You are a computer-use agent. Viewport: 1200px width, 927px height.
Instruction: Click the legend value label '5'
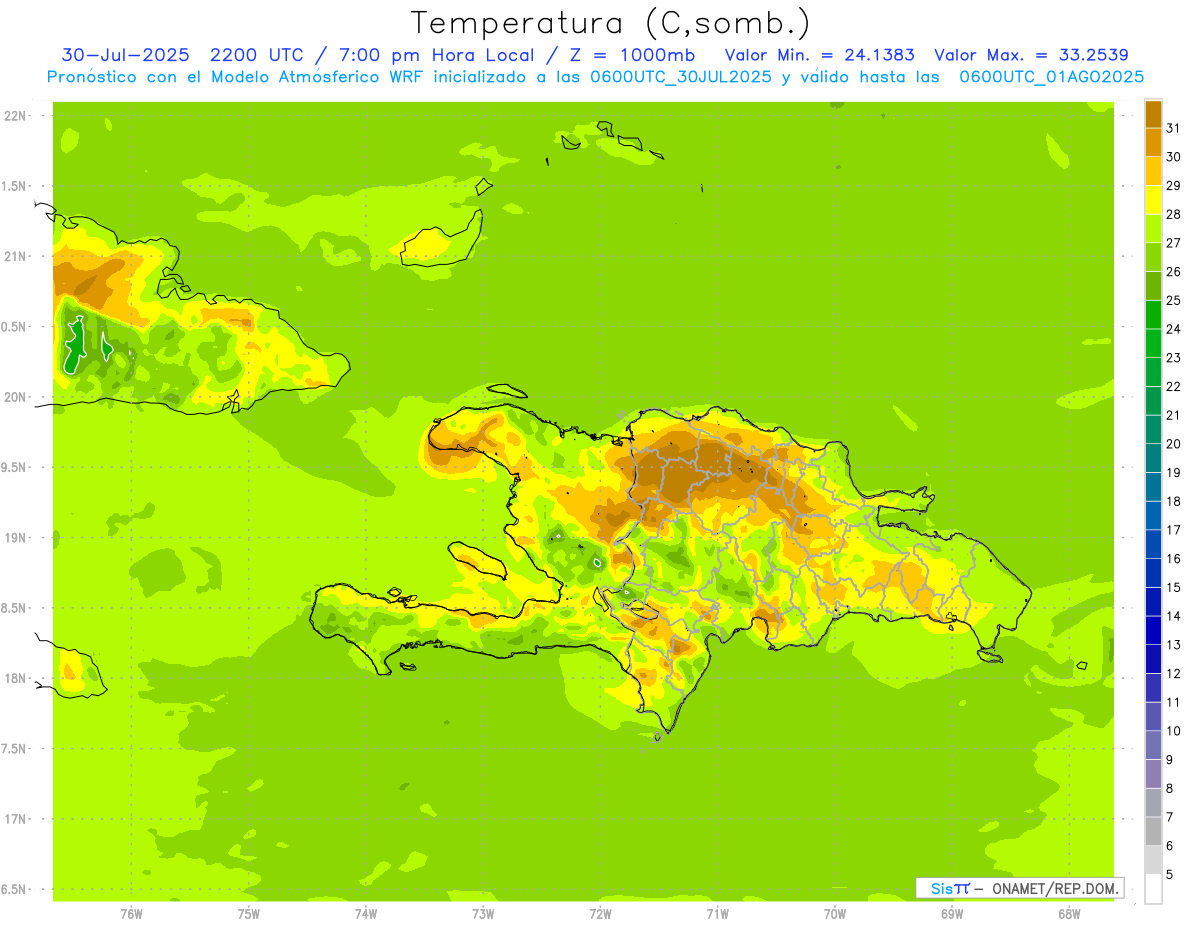pos(1170,875)
